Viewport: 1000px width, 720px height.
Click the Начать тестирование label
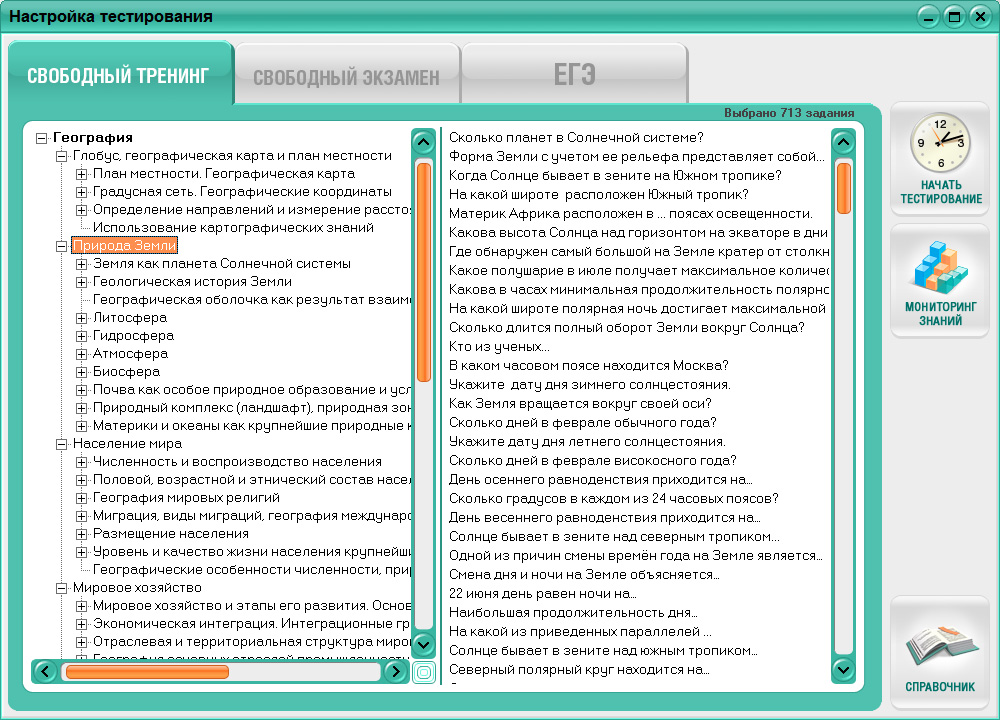[941, 191]
